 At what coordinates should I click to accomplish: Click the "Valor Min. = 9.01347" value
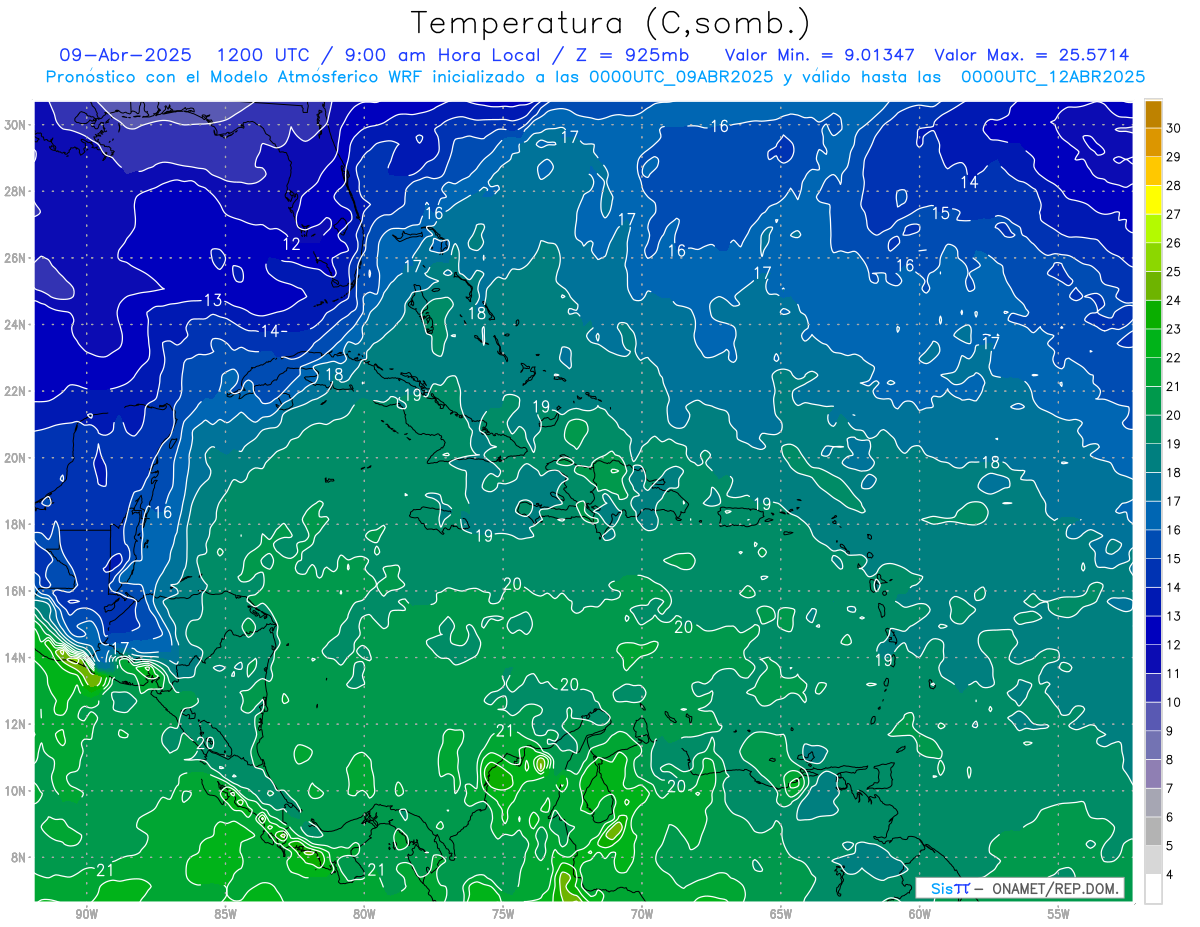click(x=820, y=55)
